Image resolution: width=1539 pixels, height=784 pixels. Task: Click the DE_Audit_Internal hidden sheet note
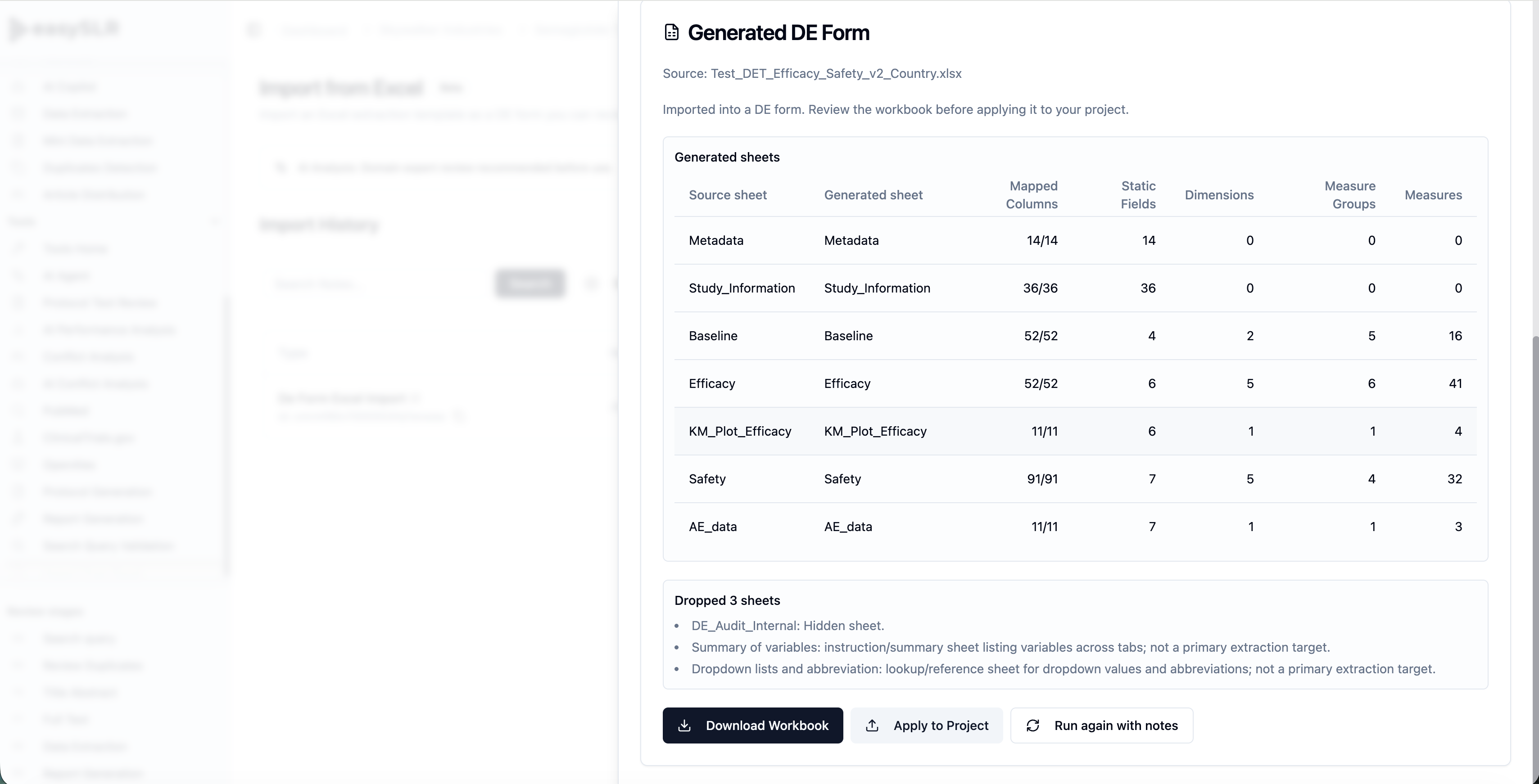pyautogui.click(x=788, y=625)
